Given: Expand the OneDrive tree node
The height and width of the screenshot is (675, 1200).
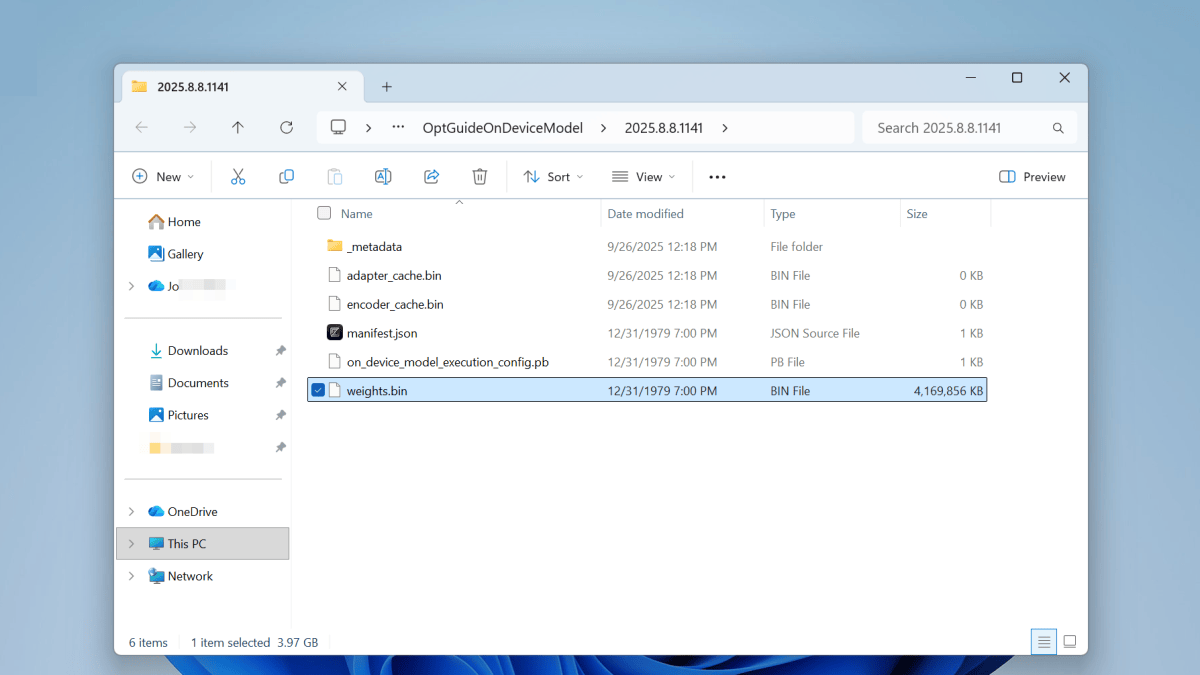Looking at the screenshot, I should click(x=131, y=512).
